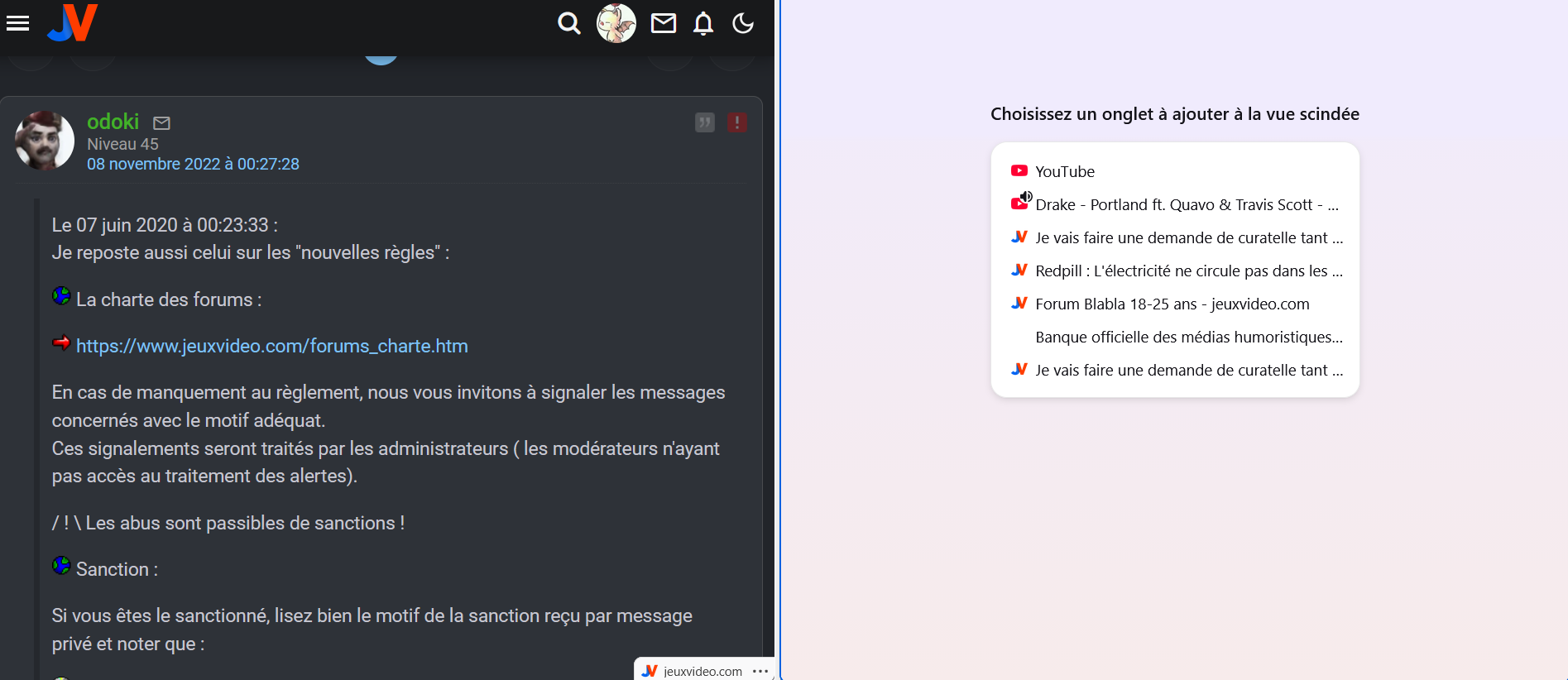Click the "Choisissez un onglet à ajouter" heading
Image resolution: width=1568 pixels, height=680 pixels.
point(1175,114)
